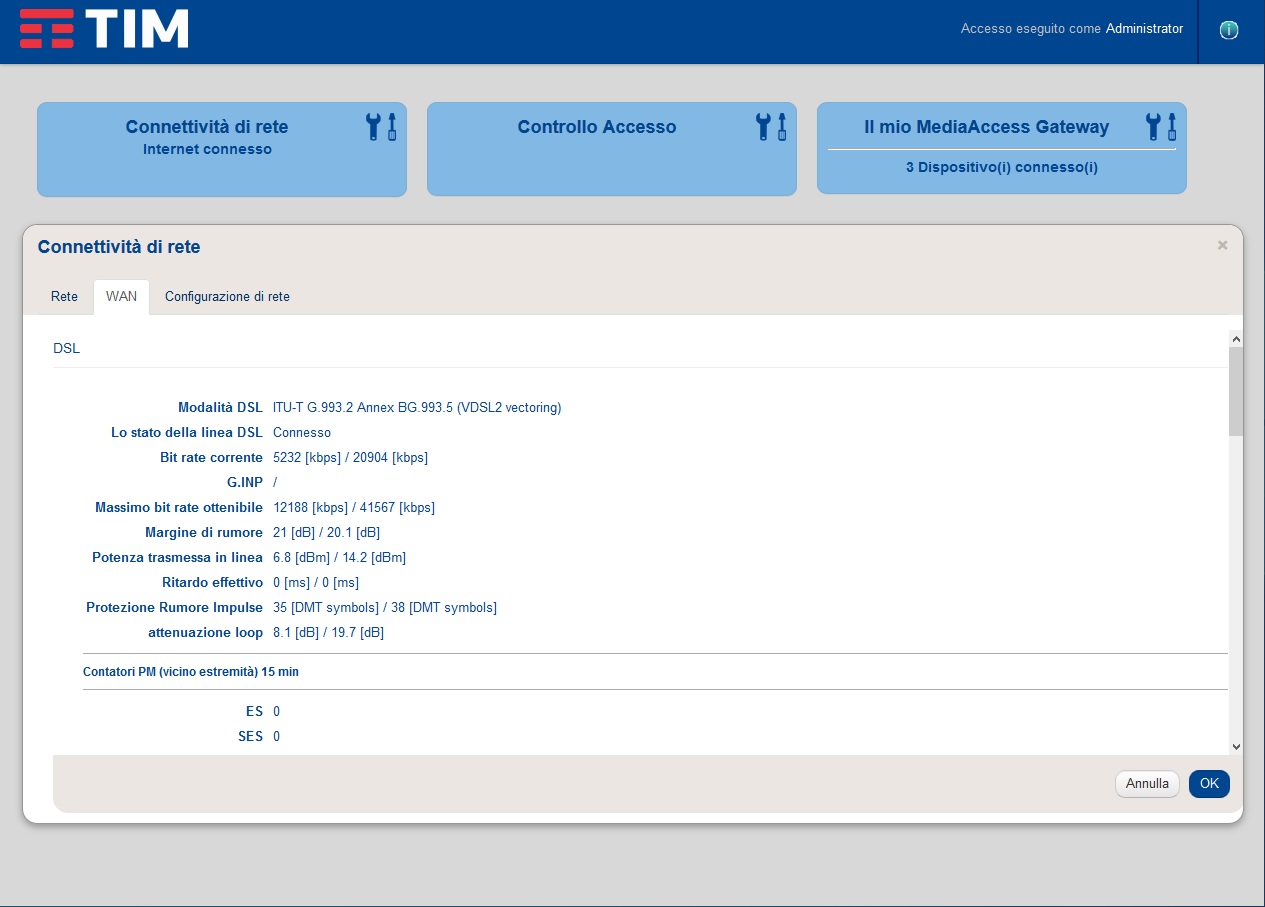Select the WAN tab
Screen dimensions: 1265x907
click(x=121, y=297)
